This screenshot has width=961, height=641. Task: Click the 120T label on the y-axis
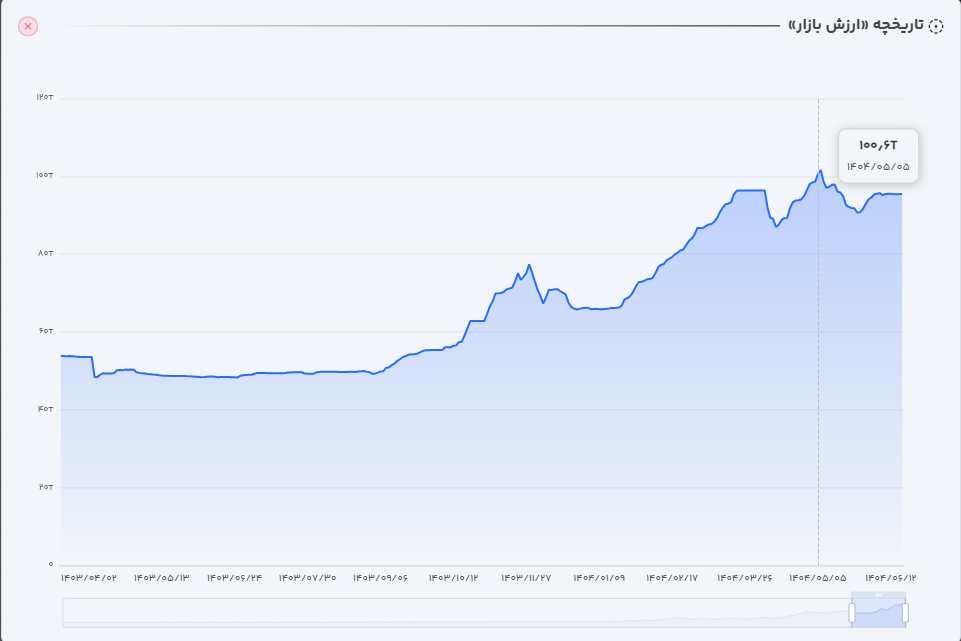[x=44, y=97]
